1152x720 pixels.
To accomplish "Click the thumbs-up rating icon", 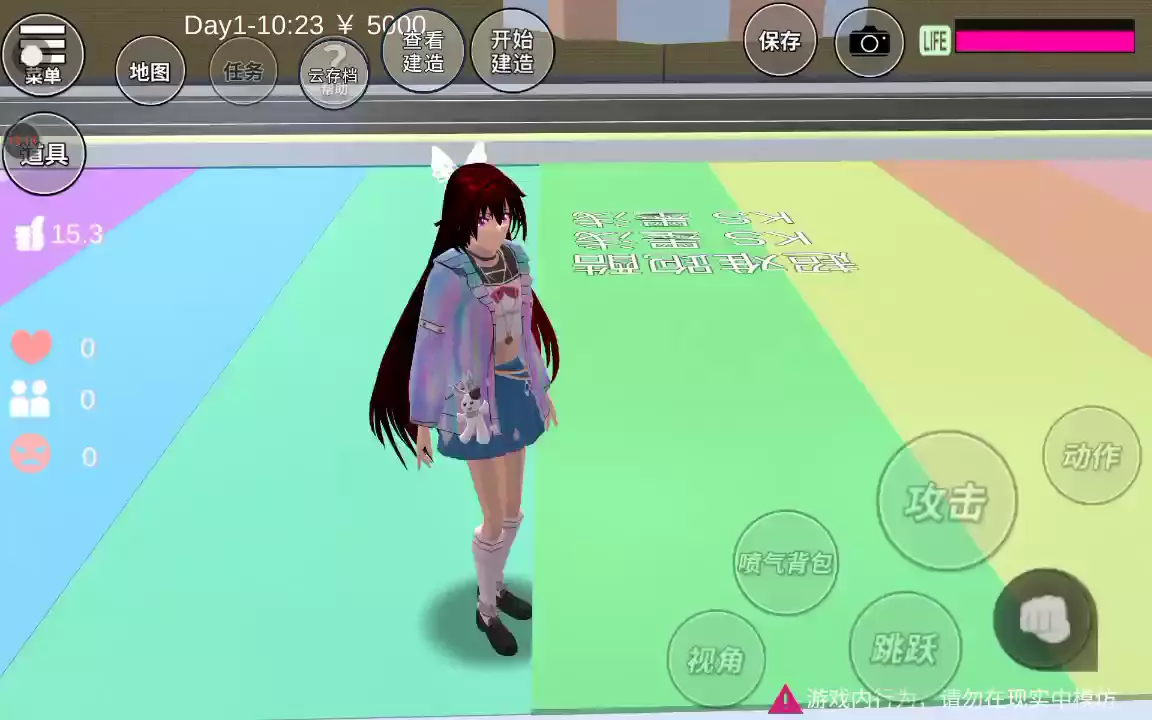I will (29, 235).
